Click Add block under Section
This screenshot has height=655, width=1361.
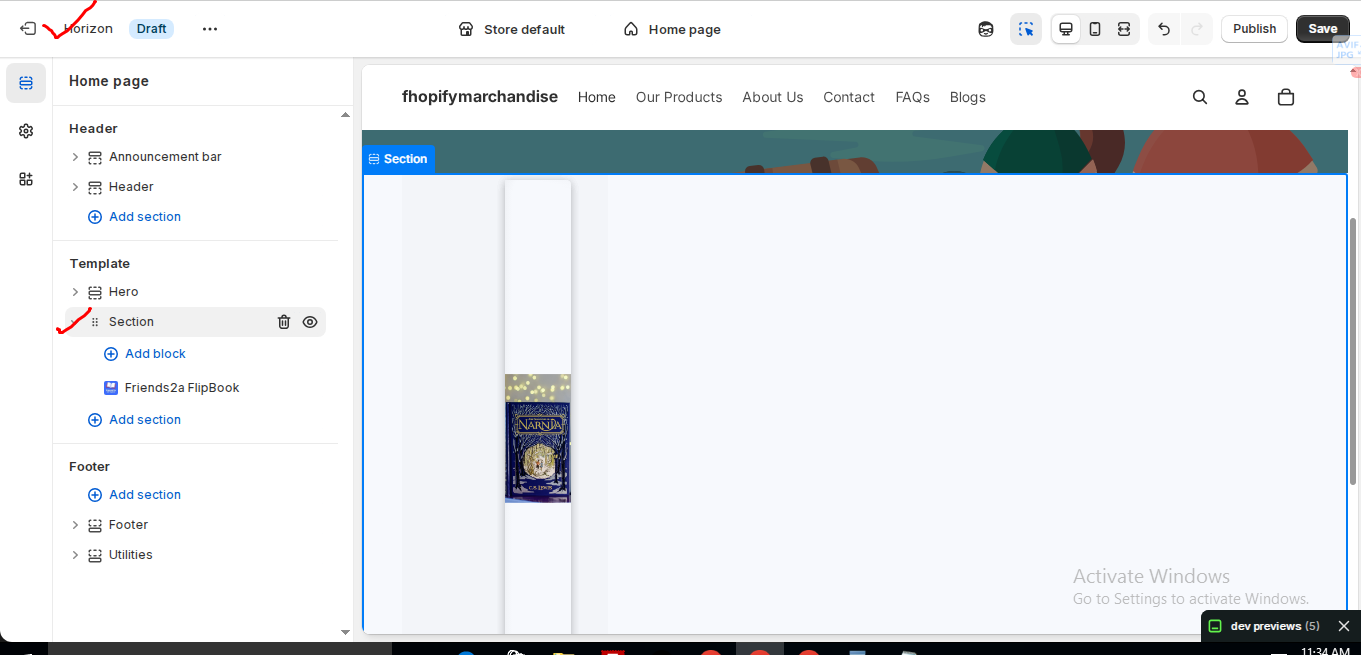[155, 354]
